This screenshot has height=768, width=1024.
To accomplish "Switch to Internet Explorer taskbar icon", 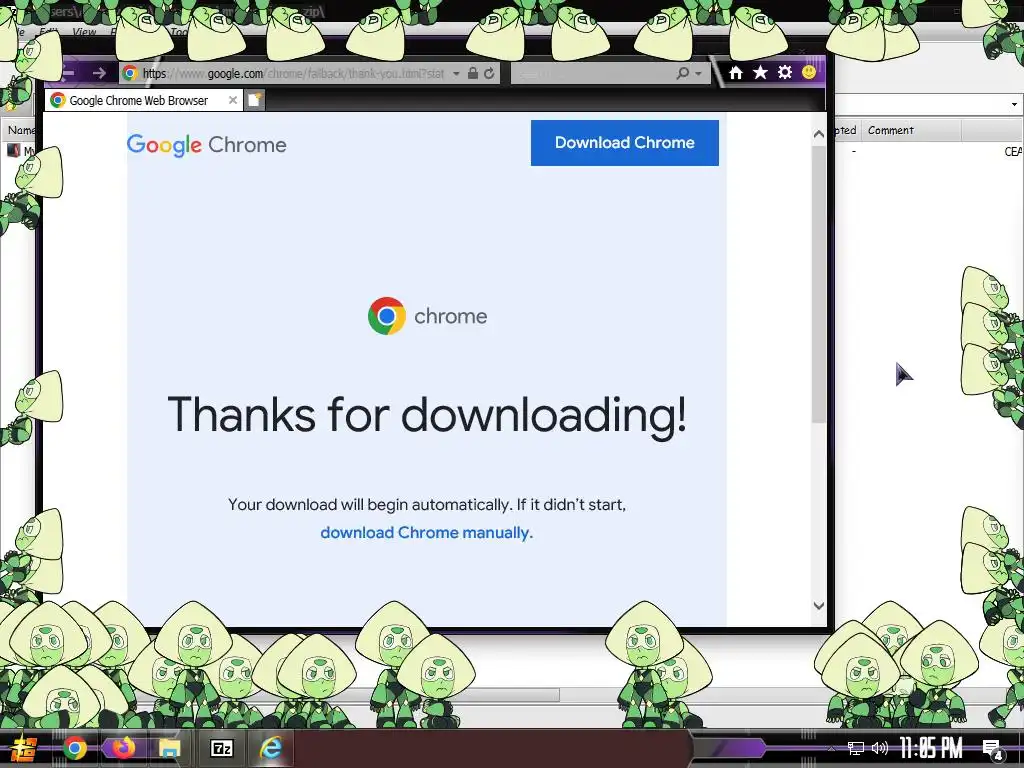I will pyautogui.click(x=270, y=748).
